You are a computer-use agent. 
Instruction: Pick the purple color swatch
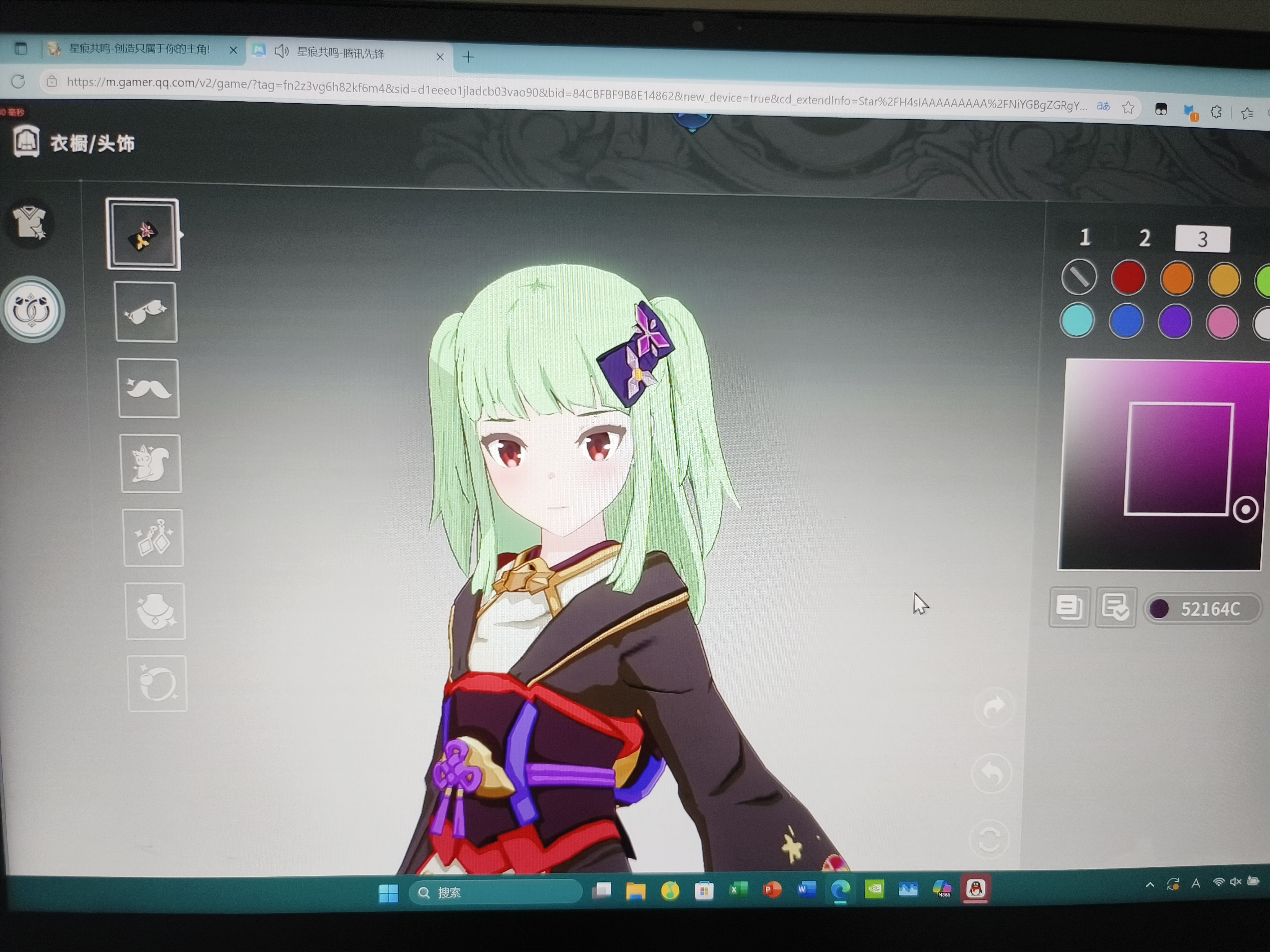(x=1174, y=322)
